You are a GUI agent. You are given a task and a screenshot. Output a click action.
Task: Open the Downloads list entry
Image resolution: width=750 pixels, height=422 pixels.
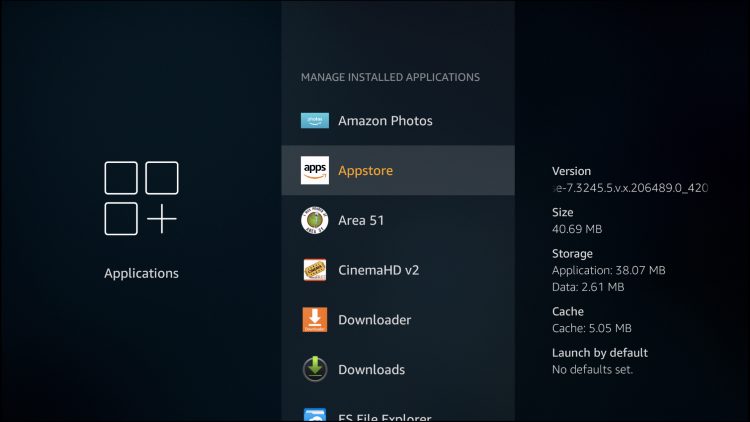click(x=398, y=369)
